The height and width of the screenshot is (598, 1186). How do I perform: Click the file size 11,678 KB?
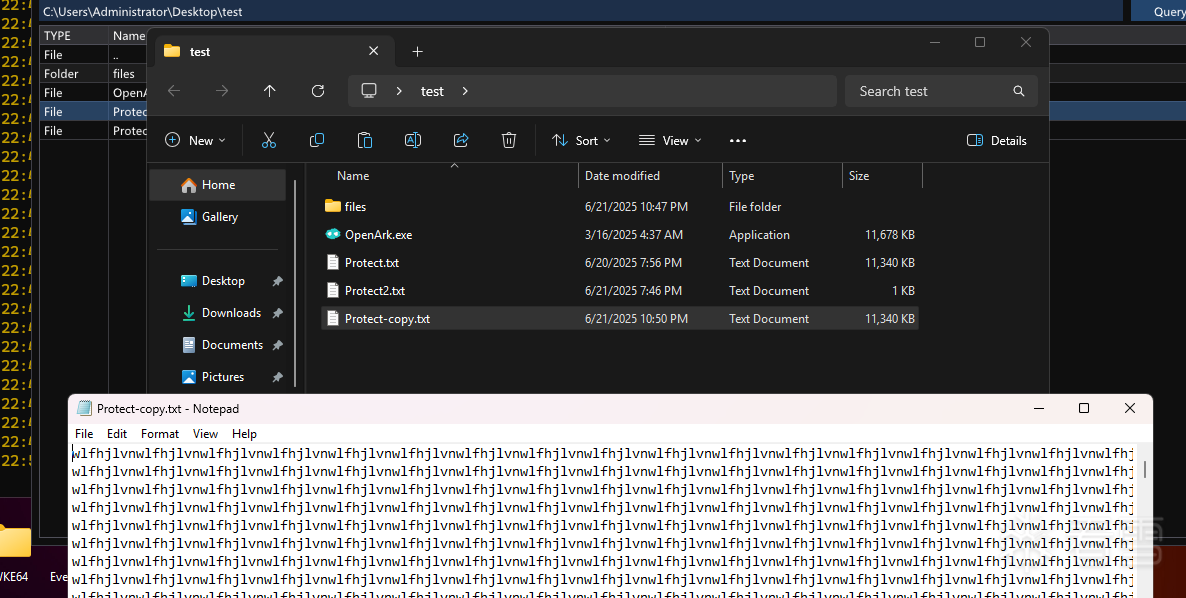tap(890, 235)
